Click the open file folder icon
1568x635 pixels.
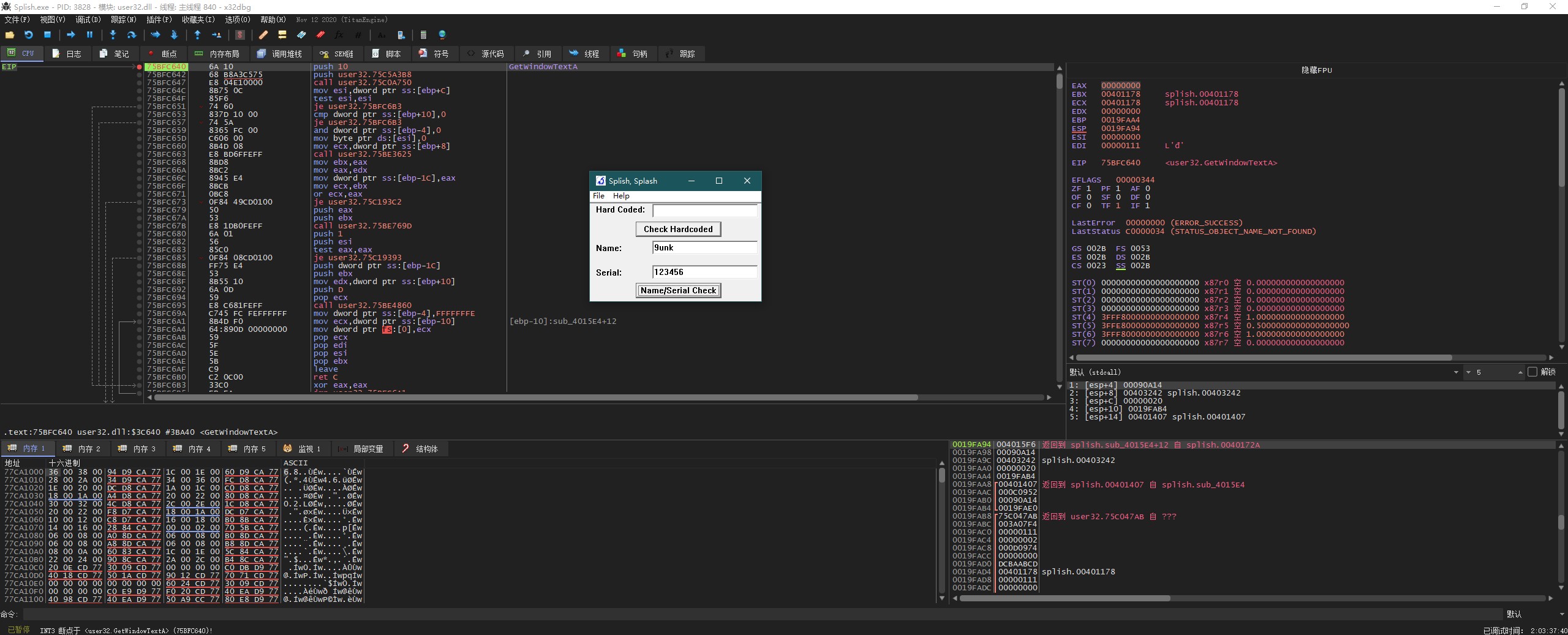click(9, 35)
